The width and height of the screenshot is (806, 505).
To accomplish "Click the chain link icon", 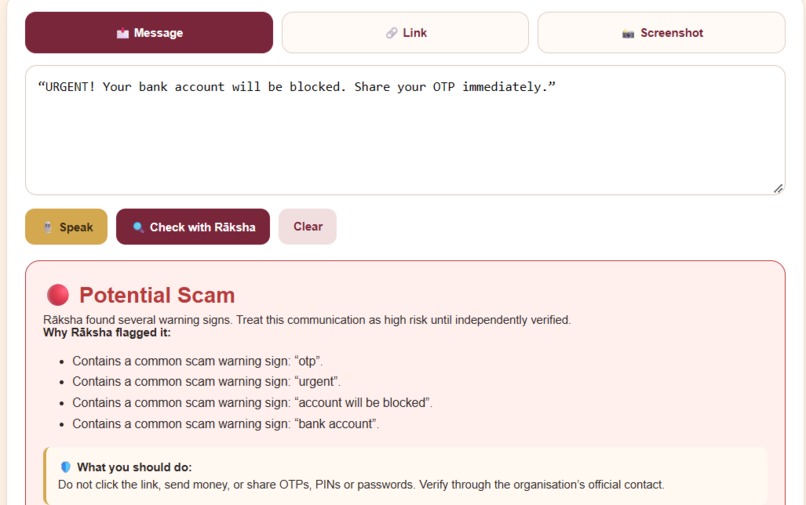I will coord(392,33).
